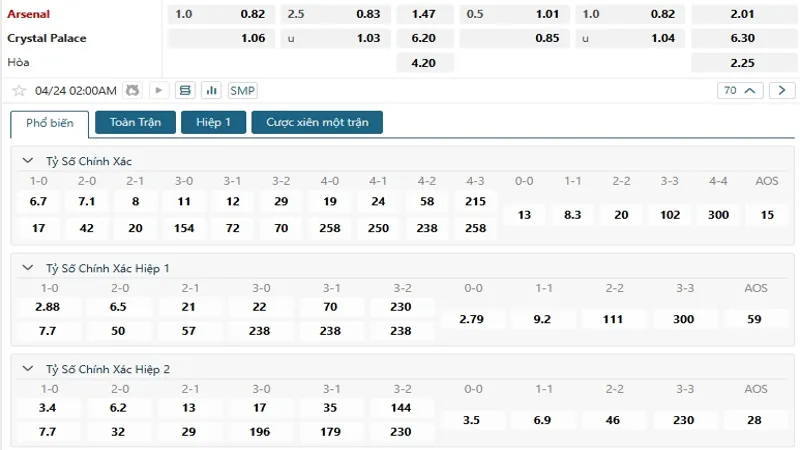Open the Hiệp 1 tab

coord(213,122)
